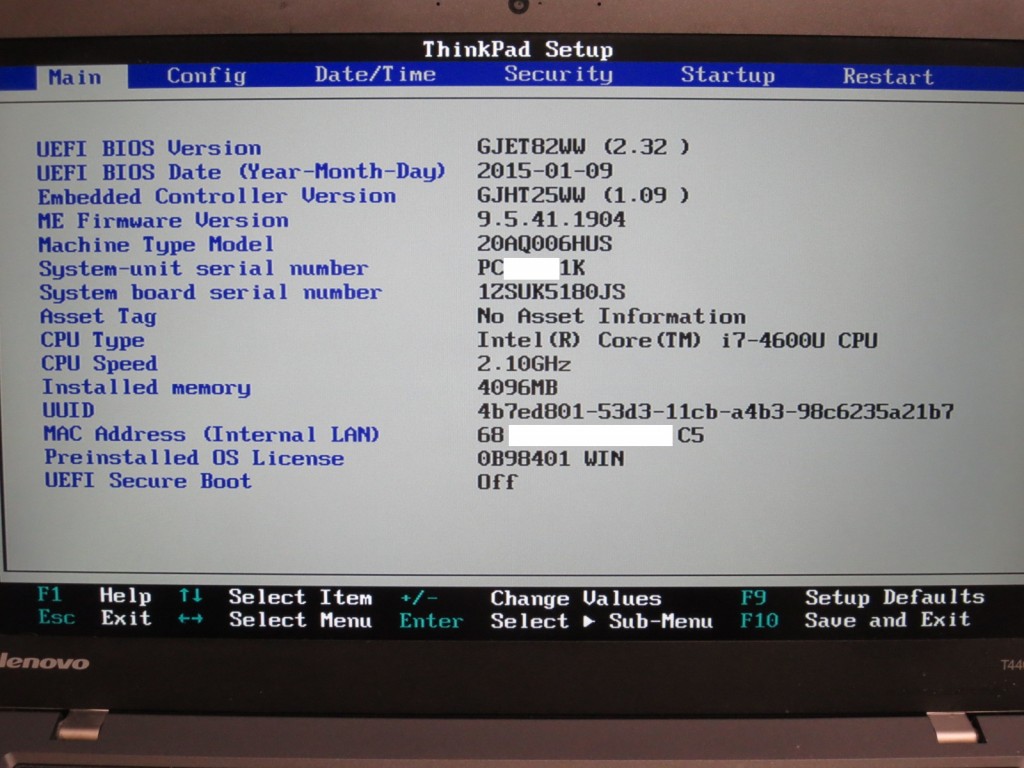Click the up/down arrows key hint
The image size is (1024, 768).
190,596
